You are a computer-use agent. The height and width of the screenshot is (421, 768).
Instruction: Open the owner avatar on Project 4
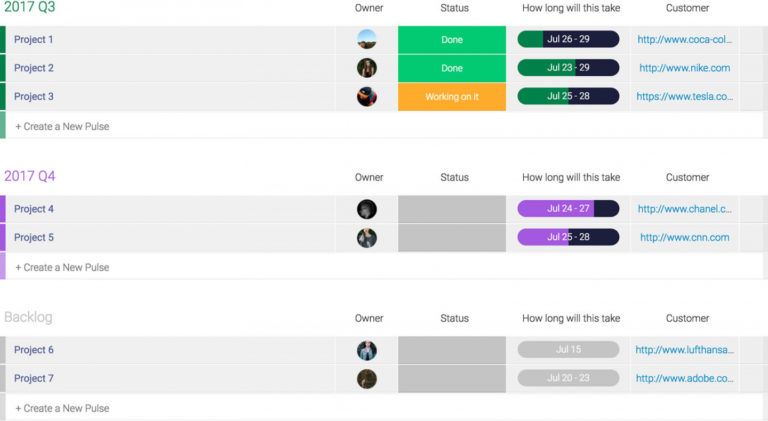point(367,209)
